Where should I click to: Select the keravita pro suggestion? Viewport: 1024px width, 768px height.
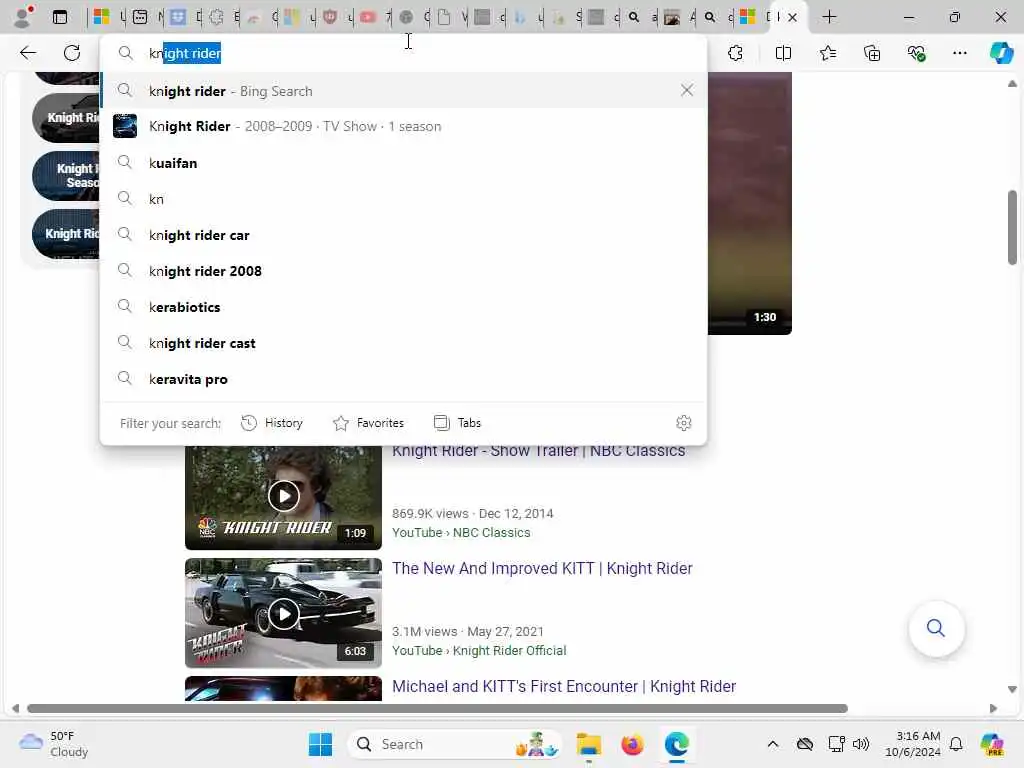click(x=404, y=379)
